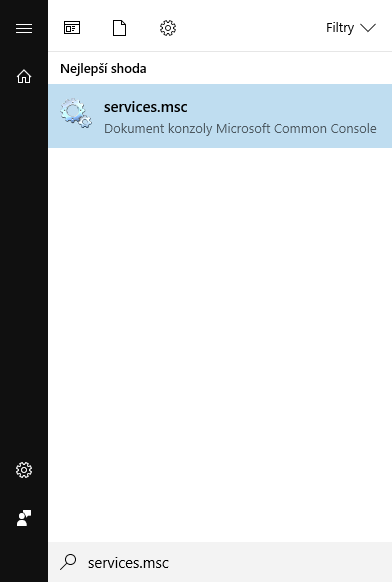Open the services.msc best match result
Image resolution: width=392 pixels, height=582 pixels.
220,116
